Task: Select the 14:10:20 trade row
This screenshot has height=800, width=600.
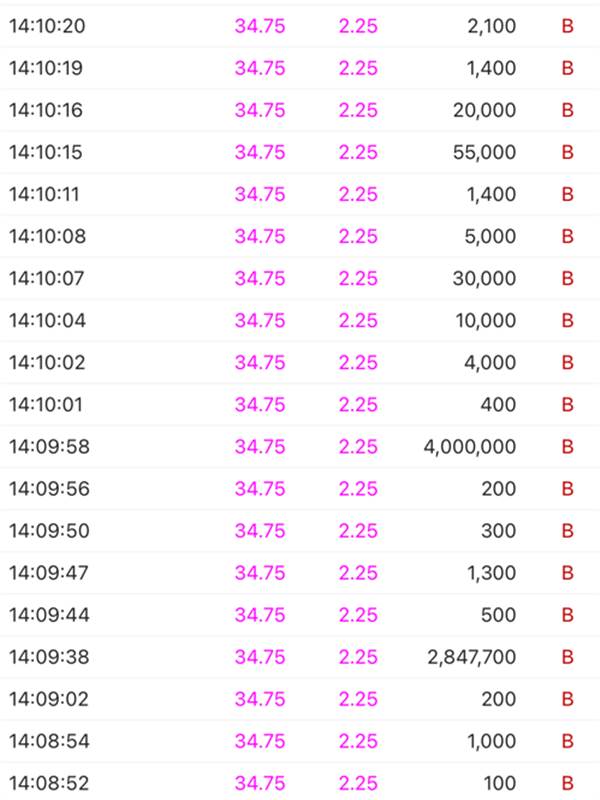Action: [x=300, y=26]
